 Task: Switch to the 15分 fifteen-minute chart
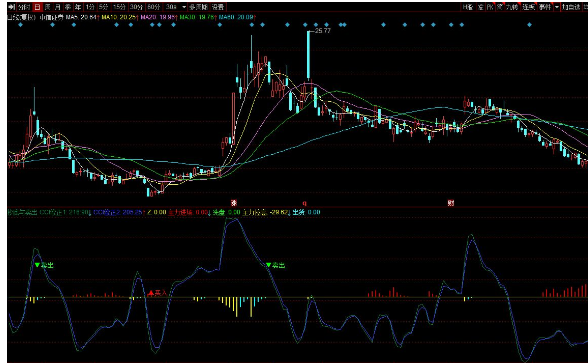pos(119,7)
